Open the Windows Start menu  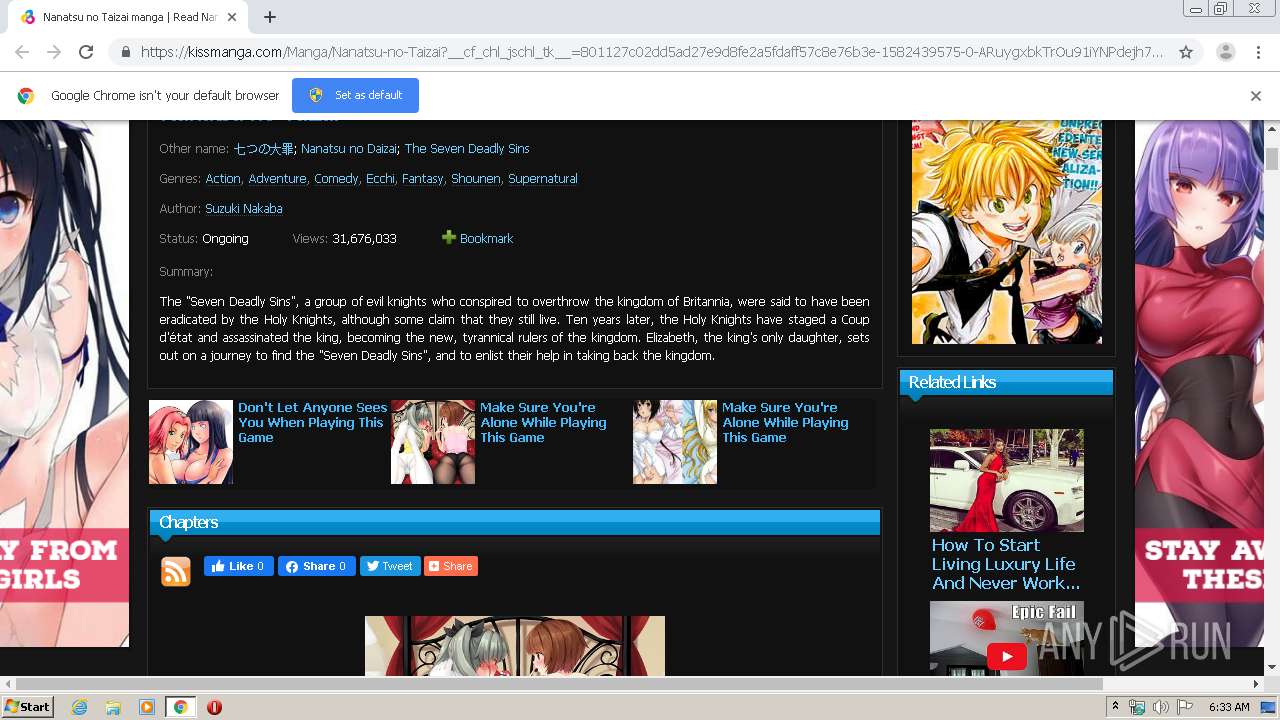coord(28,706)
